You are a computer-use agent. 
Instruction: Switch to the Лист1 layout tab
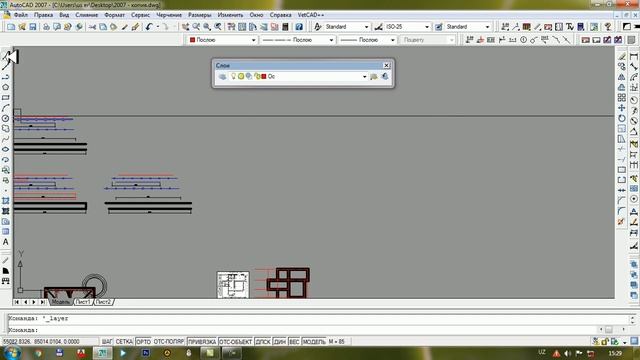[x=83, y=302]
